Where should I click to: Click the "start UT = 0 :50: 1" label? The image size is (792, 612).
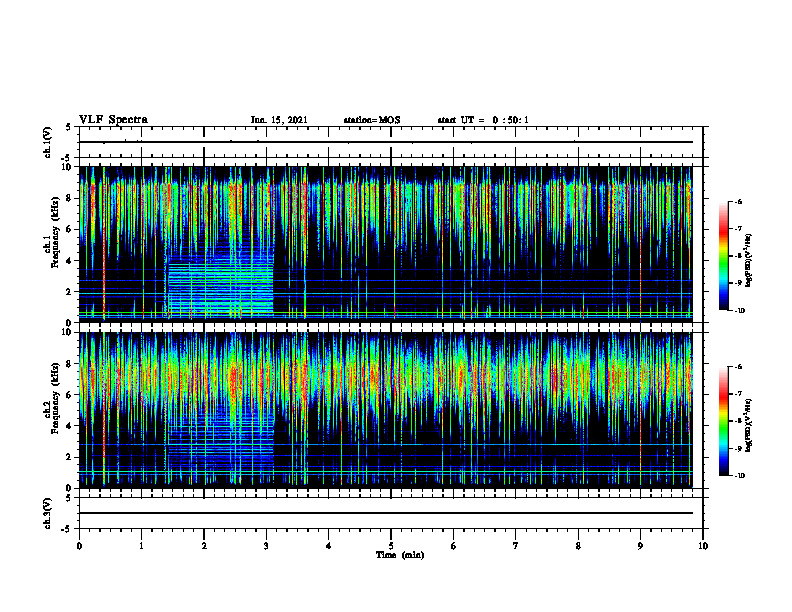pyautogui.click(x=483, y=120)
